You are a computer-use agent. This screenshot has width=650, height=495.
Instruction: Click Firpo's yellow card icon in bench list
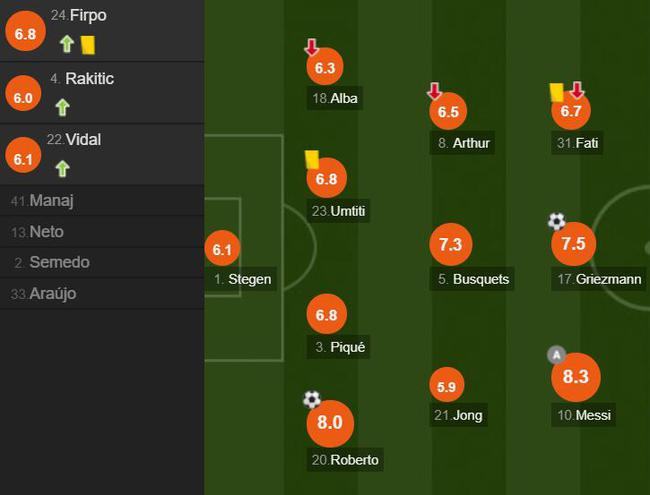tap(87, 44)
